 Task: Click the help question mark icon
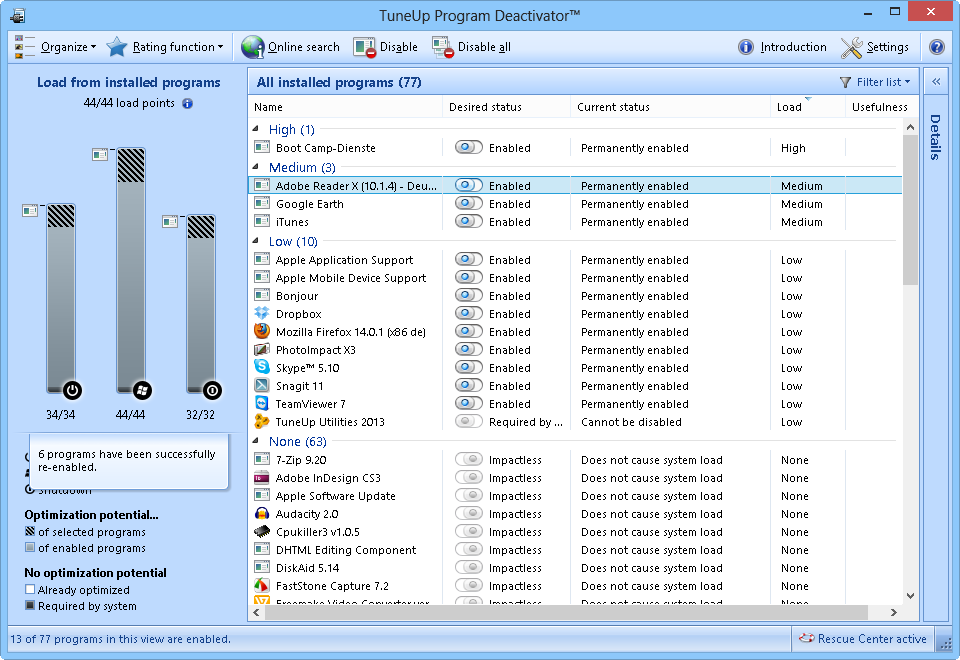click(x=937, y=47)
